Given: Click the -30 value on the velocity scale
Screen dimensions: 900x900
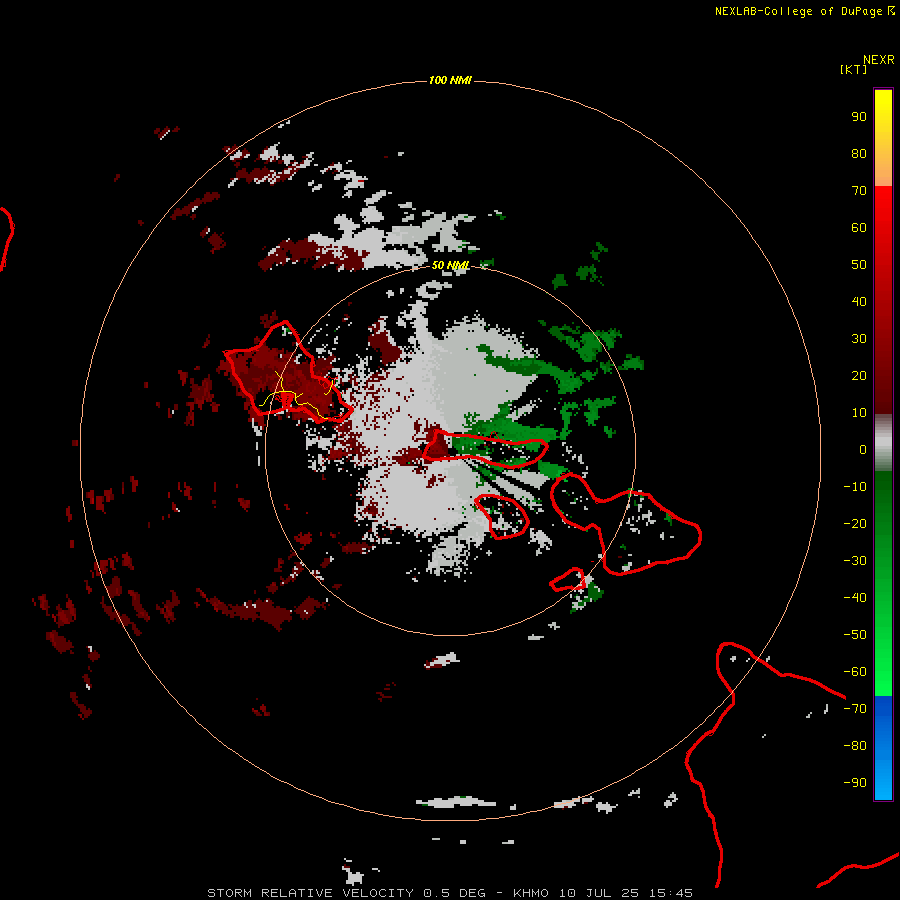Looking at the screenshot, I should click(x=855, y=561).
